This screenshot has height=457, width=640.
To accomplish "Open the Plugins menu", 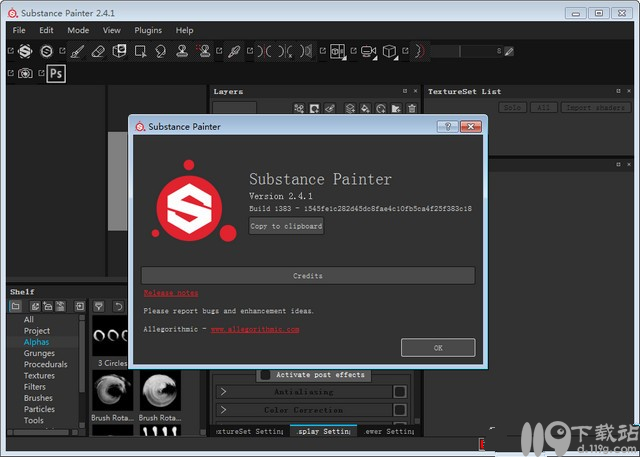I will 148,30.
